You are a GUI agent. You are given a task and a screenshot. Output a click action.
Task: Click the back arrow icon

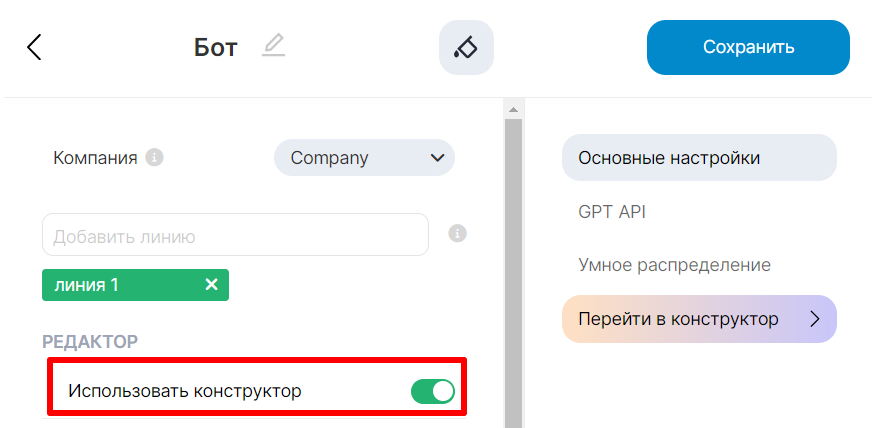(34, 47)
